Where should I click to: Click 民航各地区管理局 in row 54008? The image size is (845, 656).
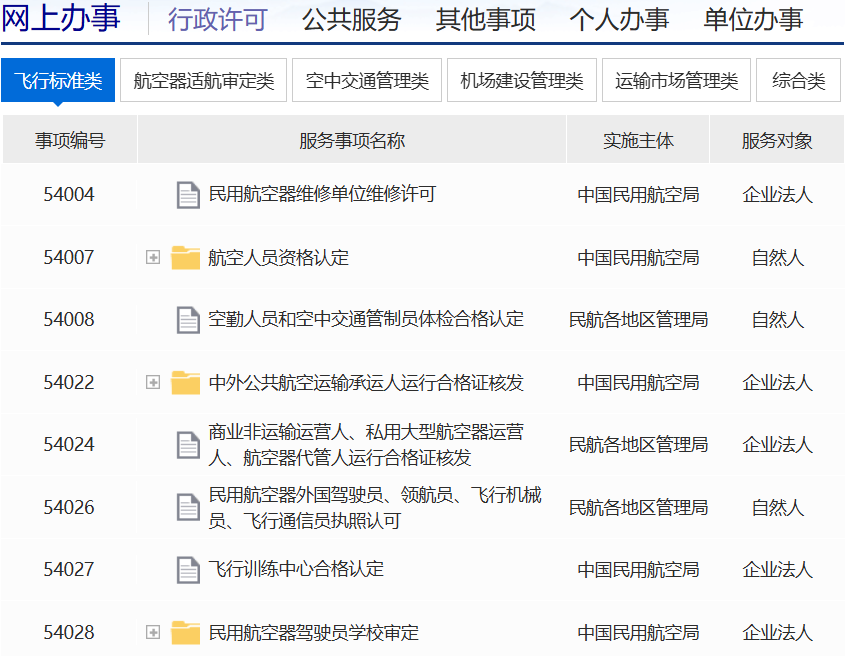click(x=638, y=320)
